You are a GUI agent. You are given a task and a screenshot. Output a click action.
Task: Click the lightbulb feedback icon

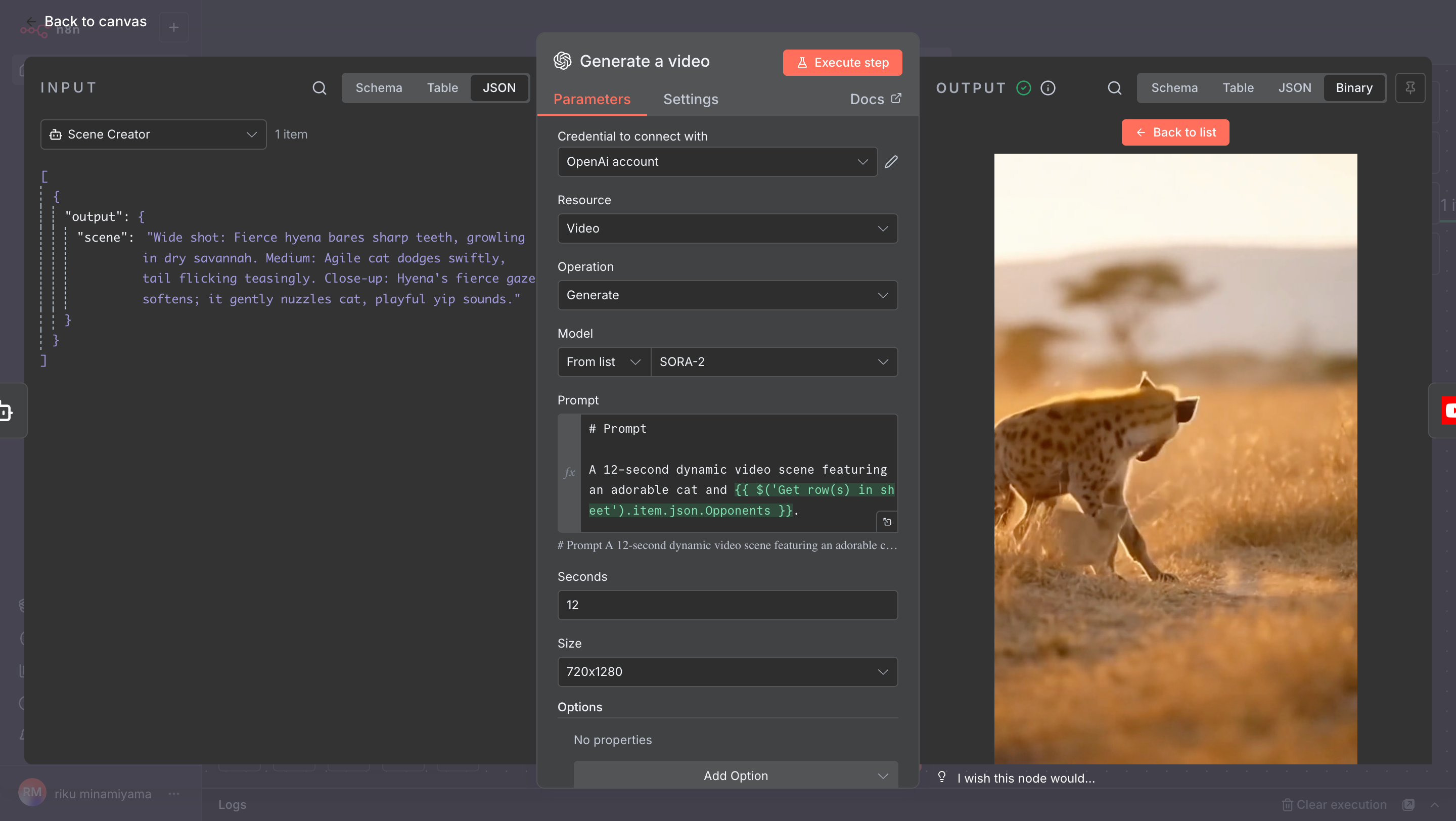click(x=942, y=777)
